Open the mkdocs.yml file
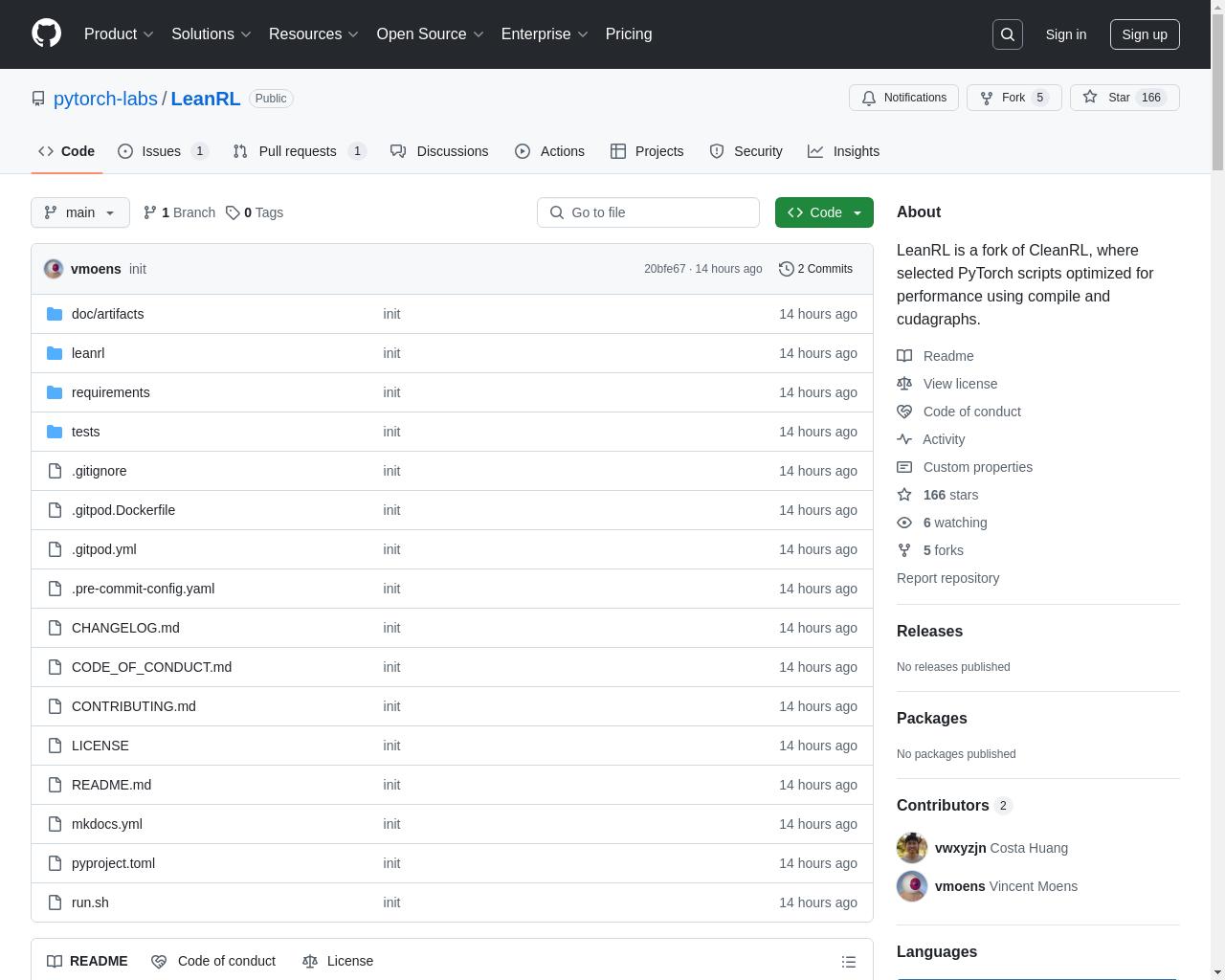 coord(107,824)
